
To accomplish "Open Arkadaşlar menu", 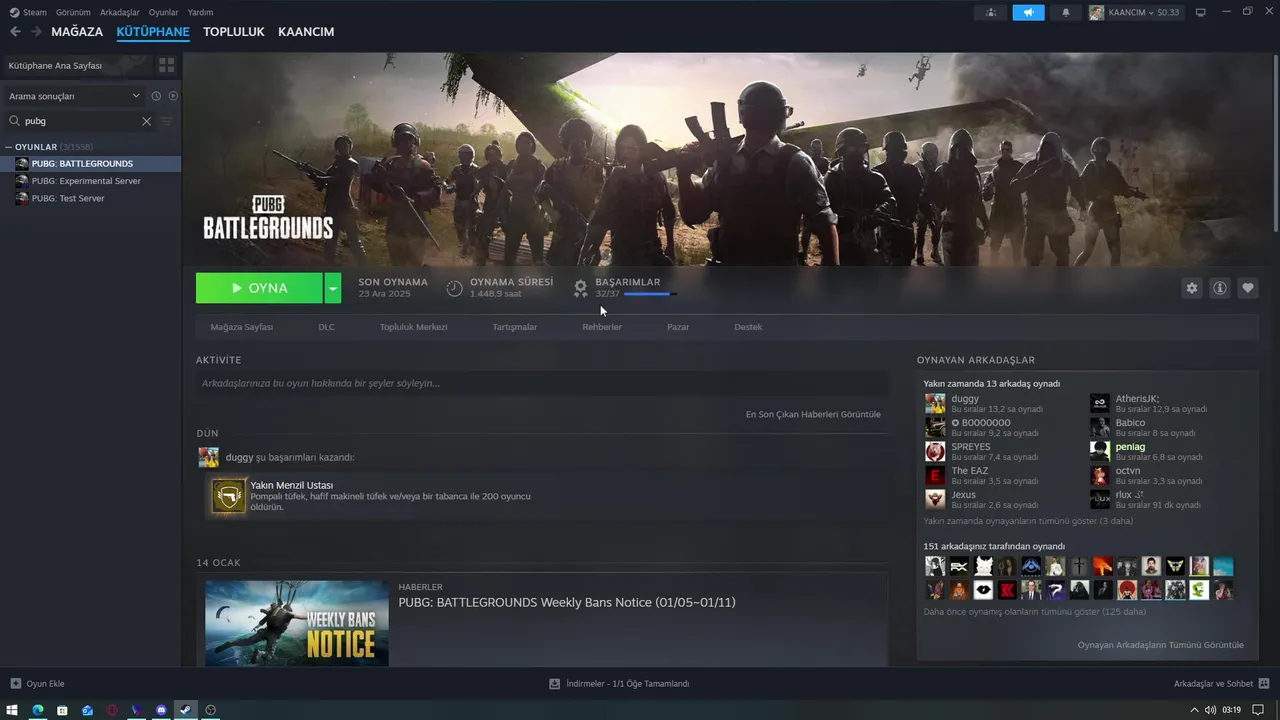I will pyautogui.click(x=120, y=12).
